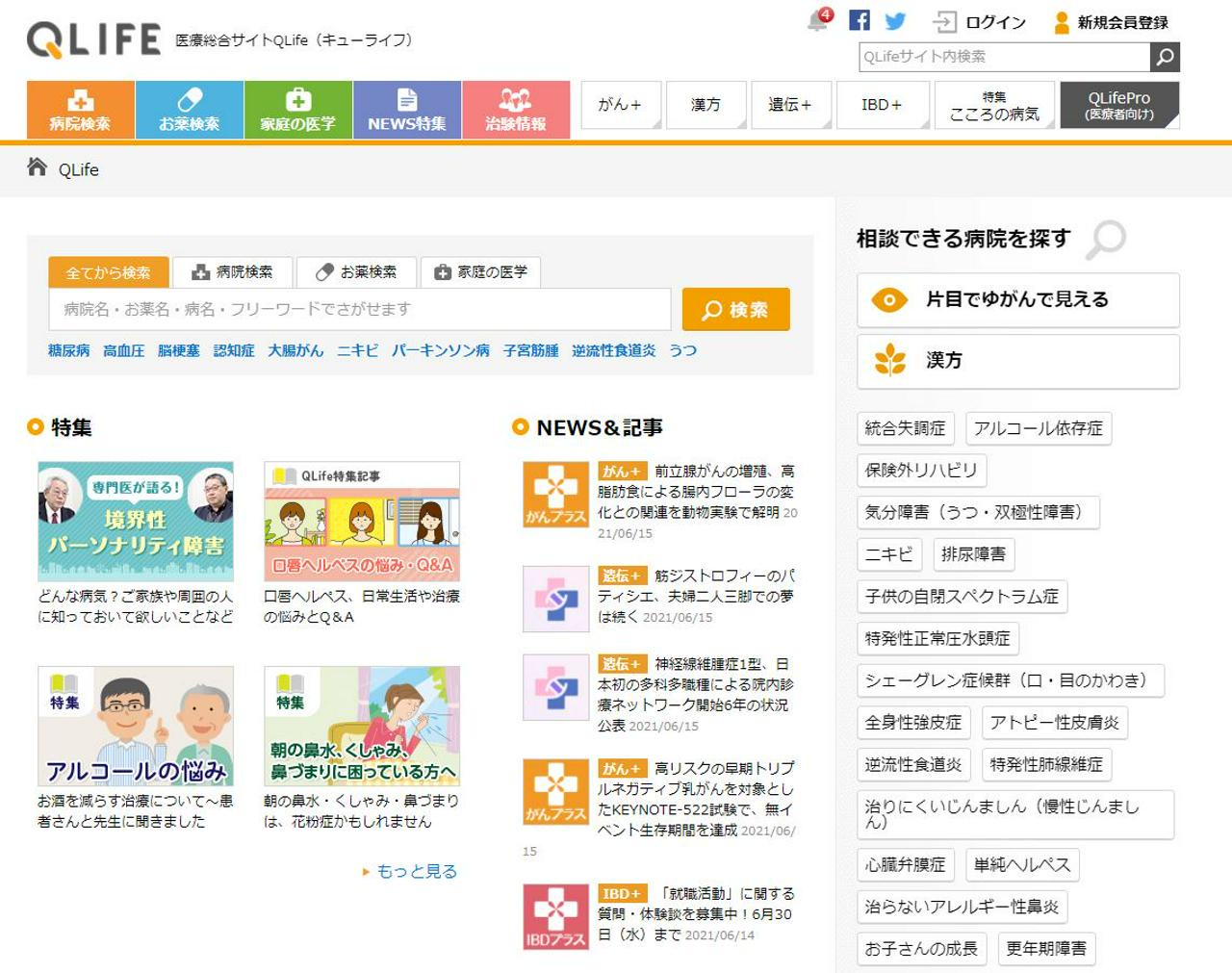This screenshot has width=1232, height=973.
Task: Click the home icon in the breadcrumb
Action: click(36, 167)
